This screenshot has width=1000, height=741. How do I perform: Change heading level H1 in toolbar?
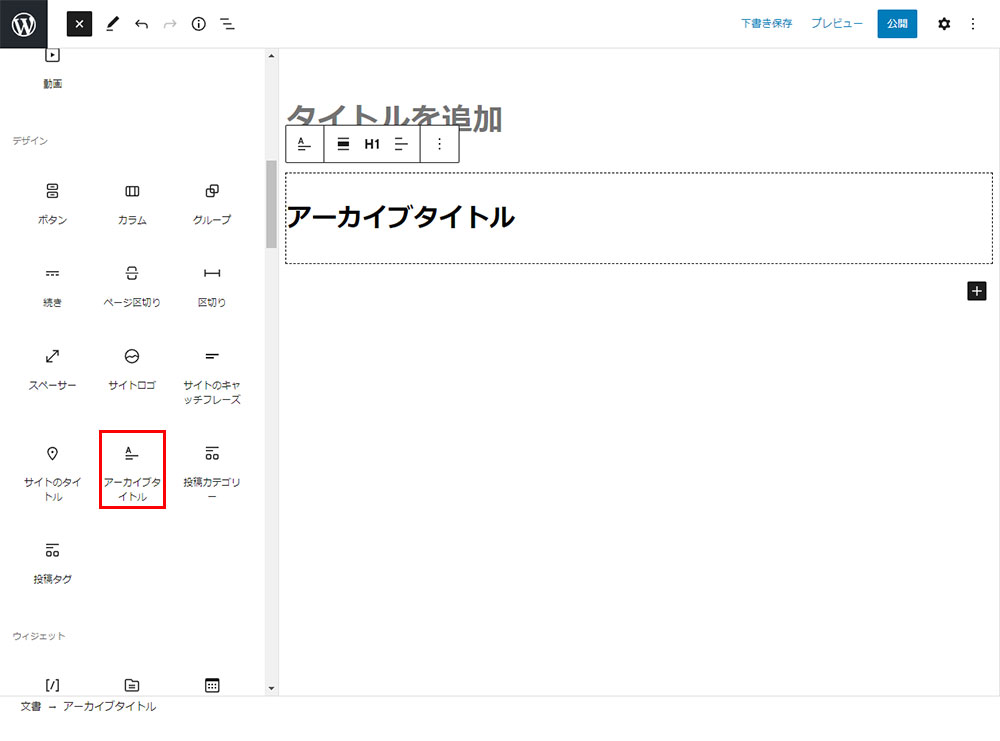pos(372,144)
